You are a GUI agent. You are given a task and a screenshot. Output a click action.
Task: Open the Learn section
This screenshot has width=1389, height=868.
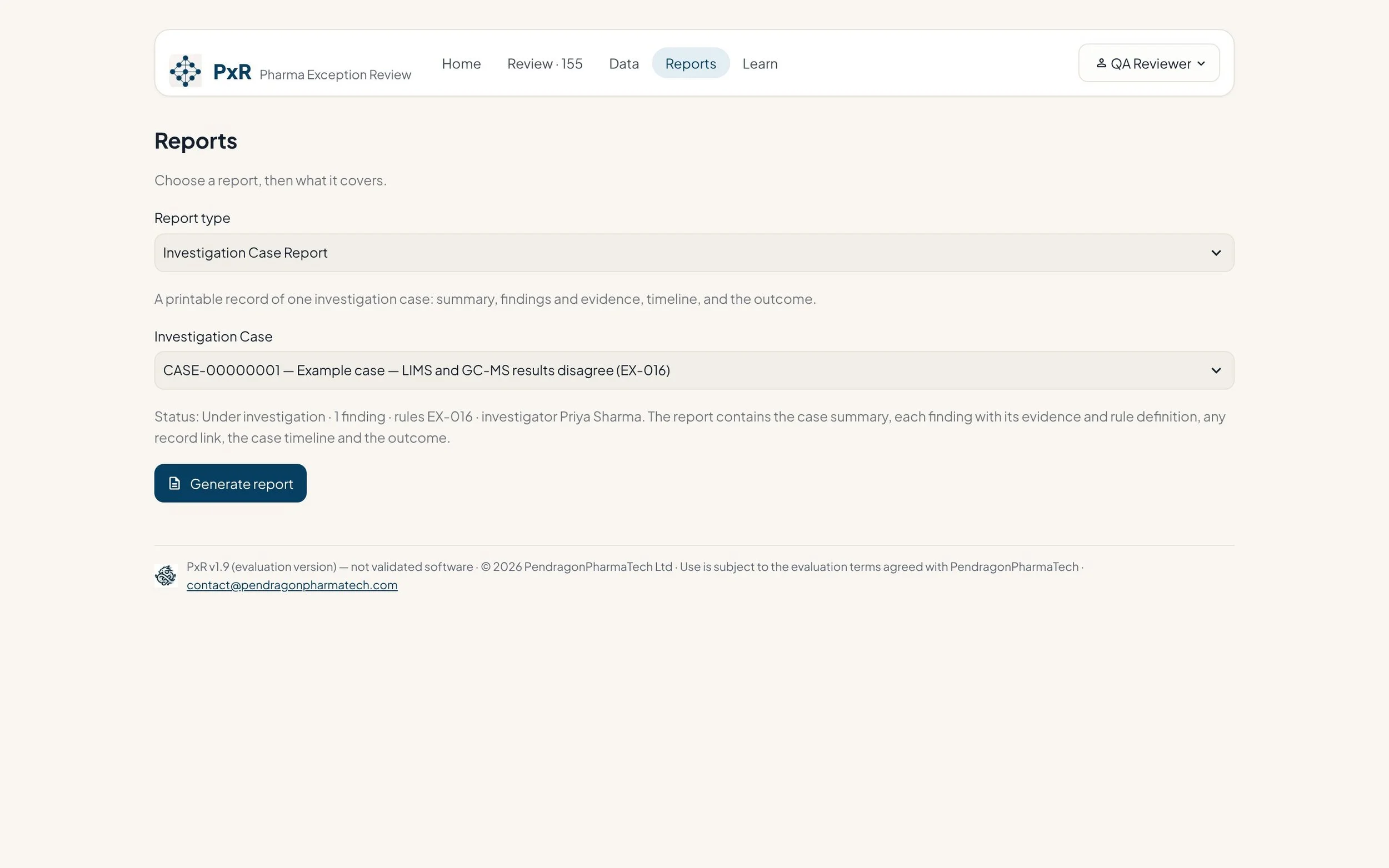pos(759,63)
